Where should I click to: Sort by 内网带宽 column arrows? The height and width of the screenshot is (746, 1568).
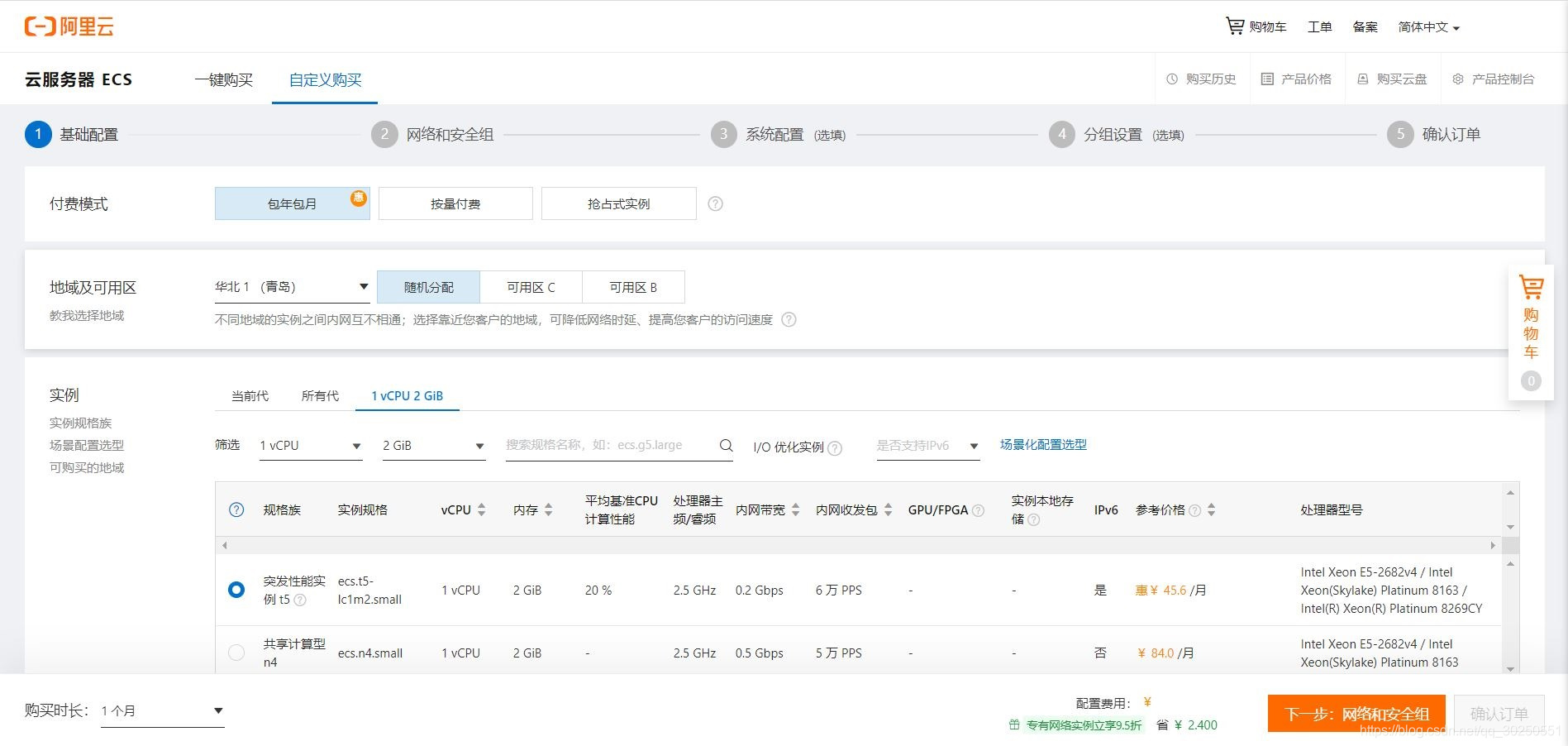click(795, 510)
